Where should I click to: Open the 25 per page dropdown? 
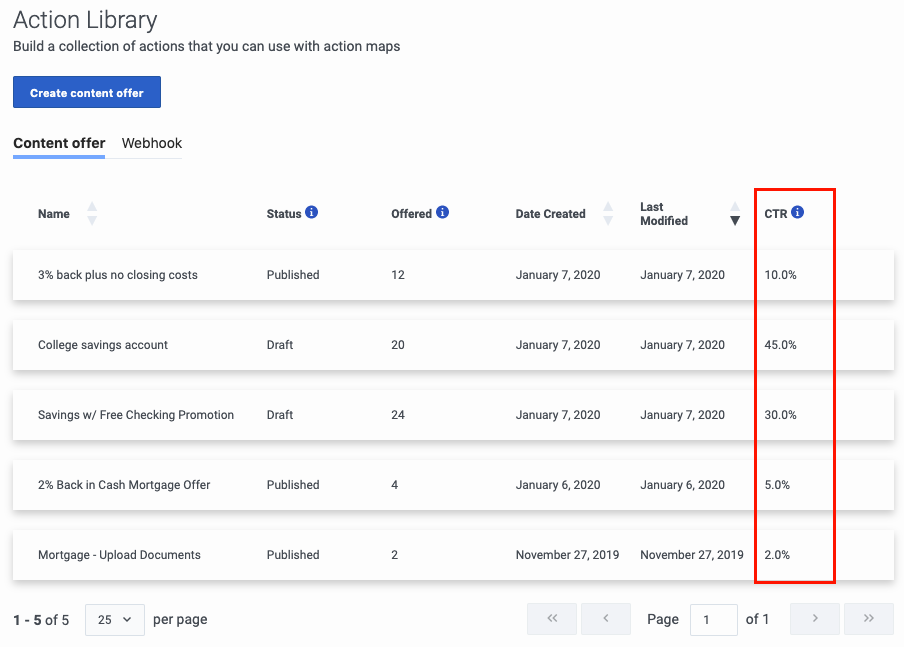click(x=115, y=620)
